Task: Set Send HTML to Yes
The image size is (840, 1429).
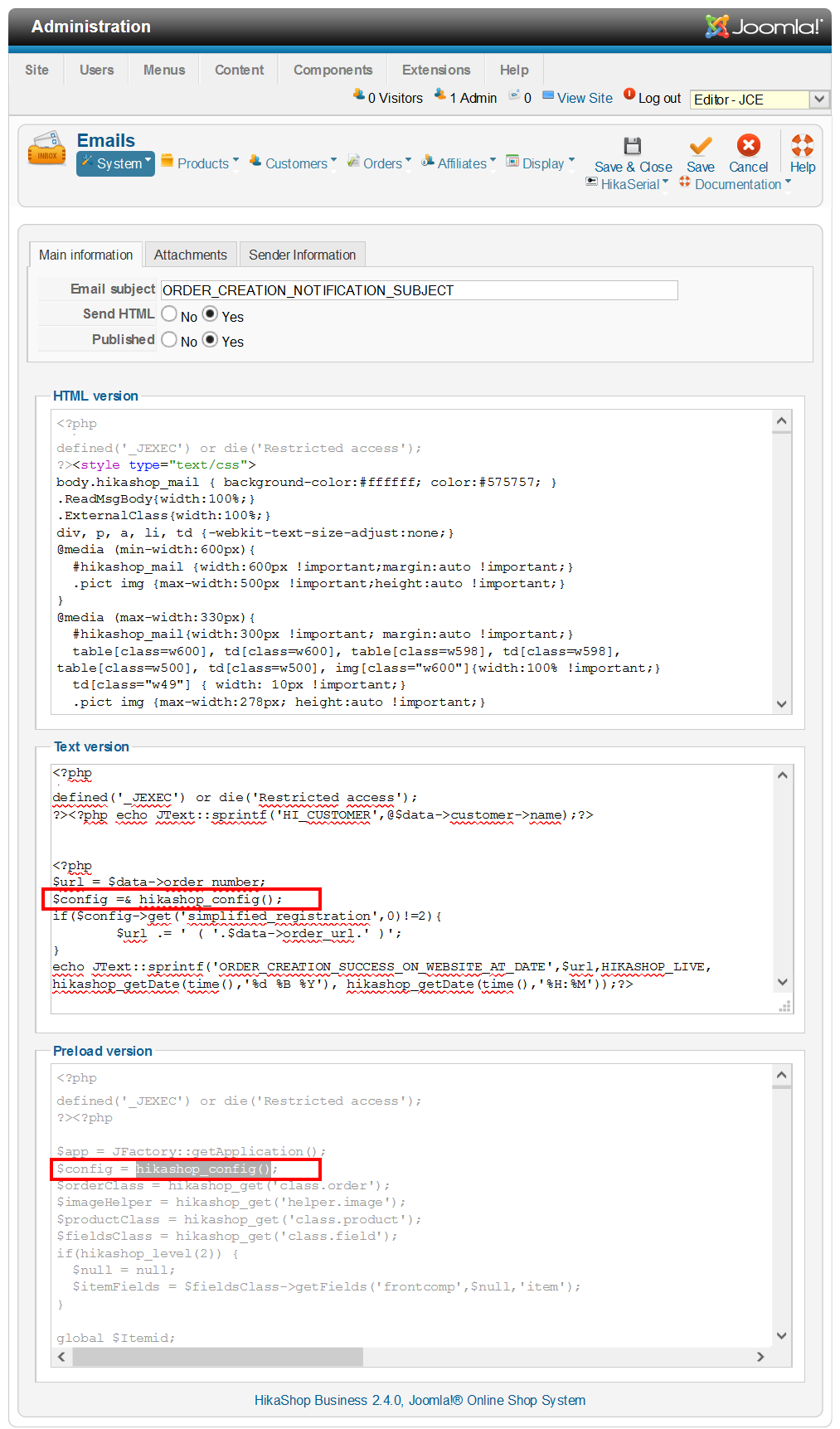Action: point(211,314)
